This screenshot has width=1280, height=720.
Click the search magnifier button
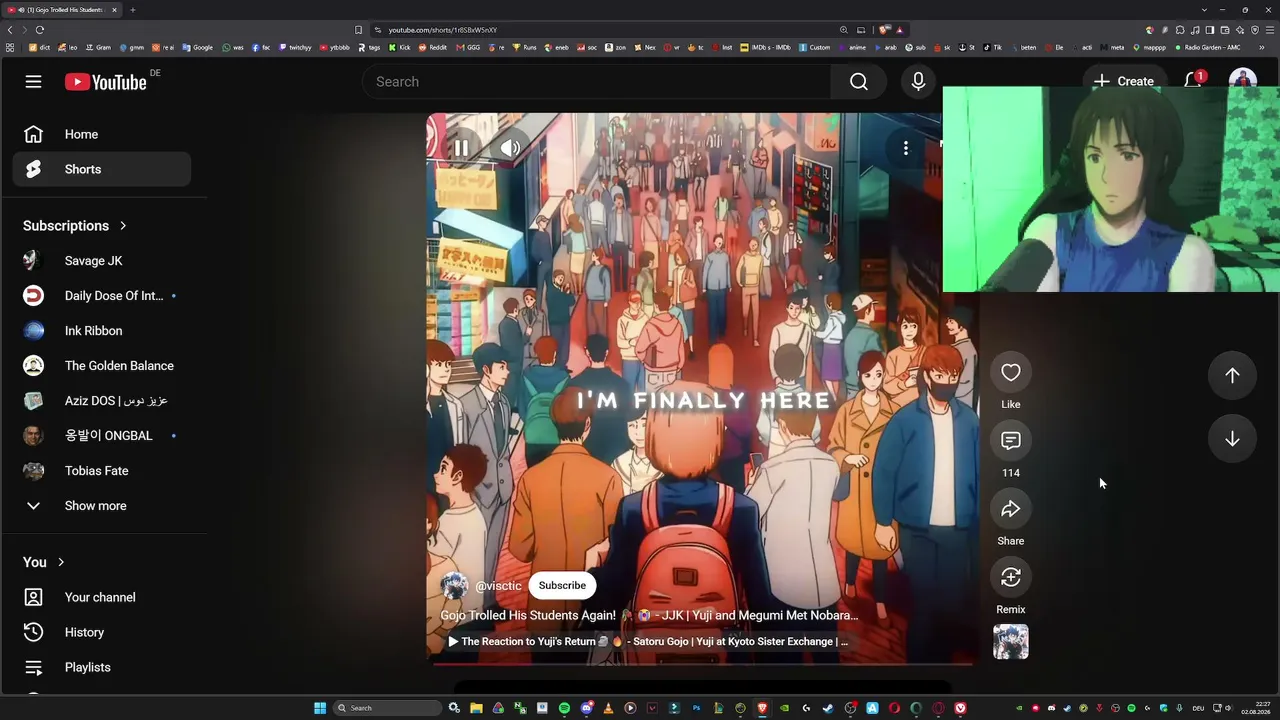859,82
